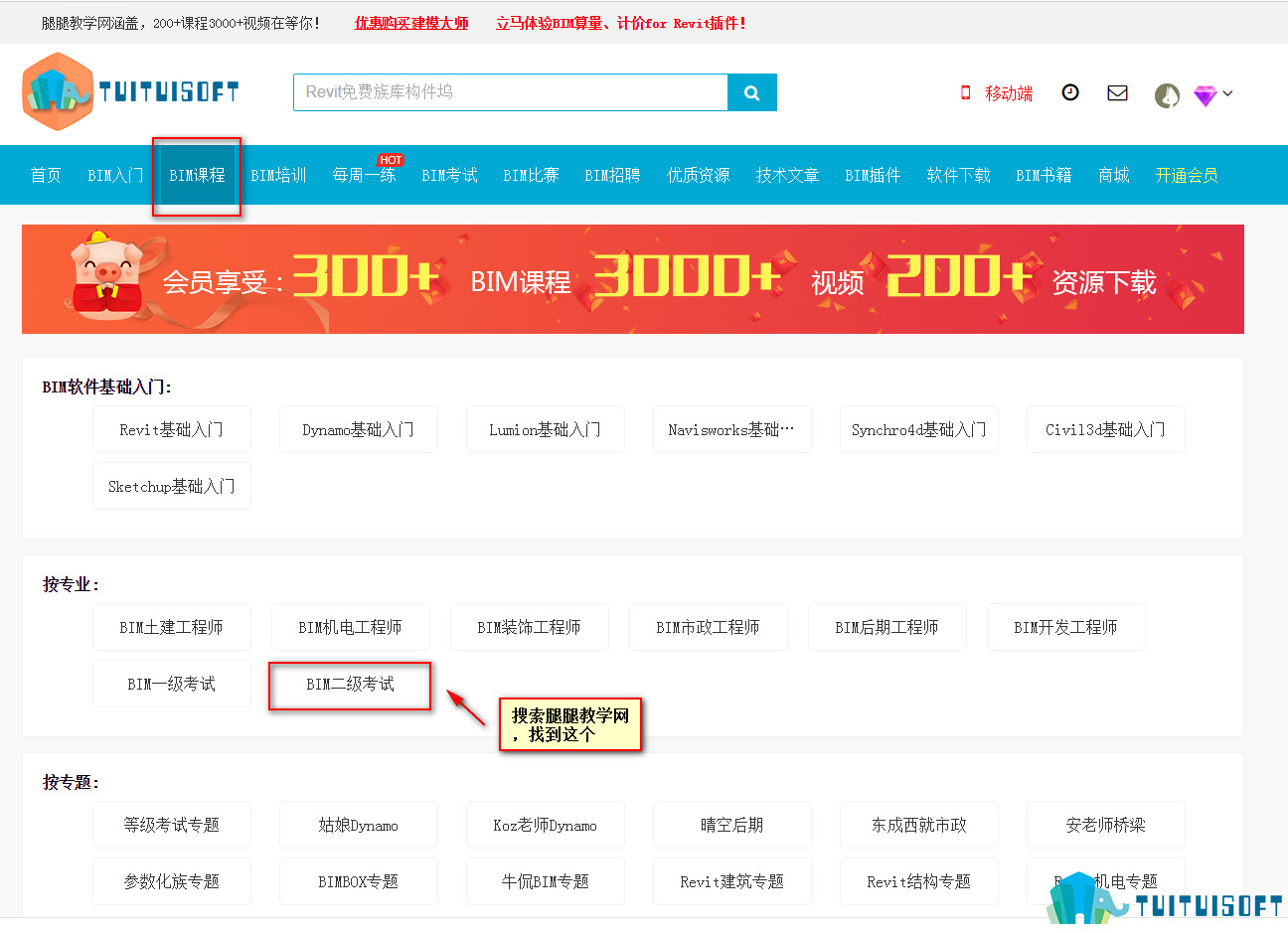Open the envelope messages icon

click(x=1118, y=92)
